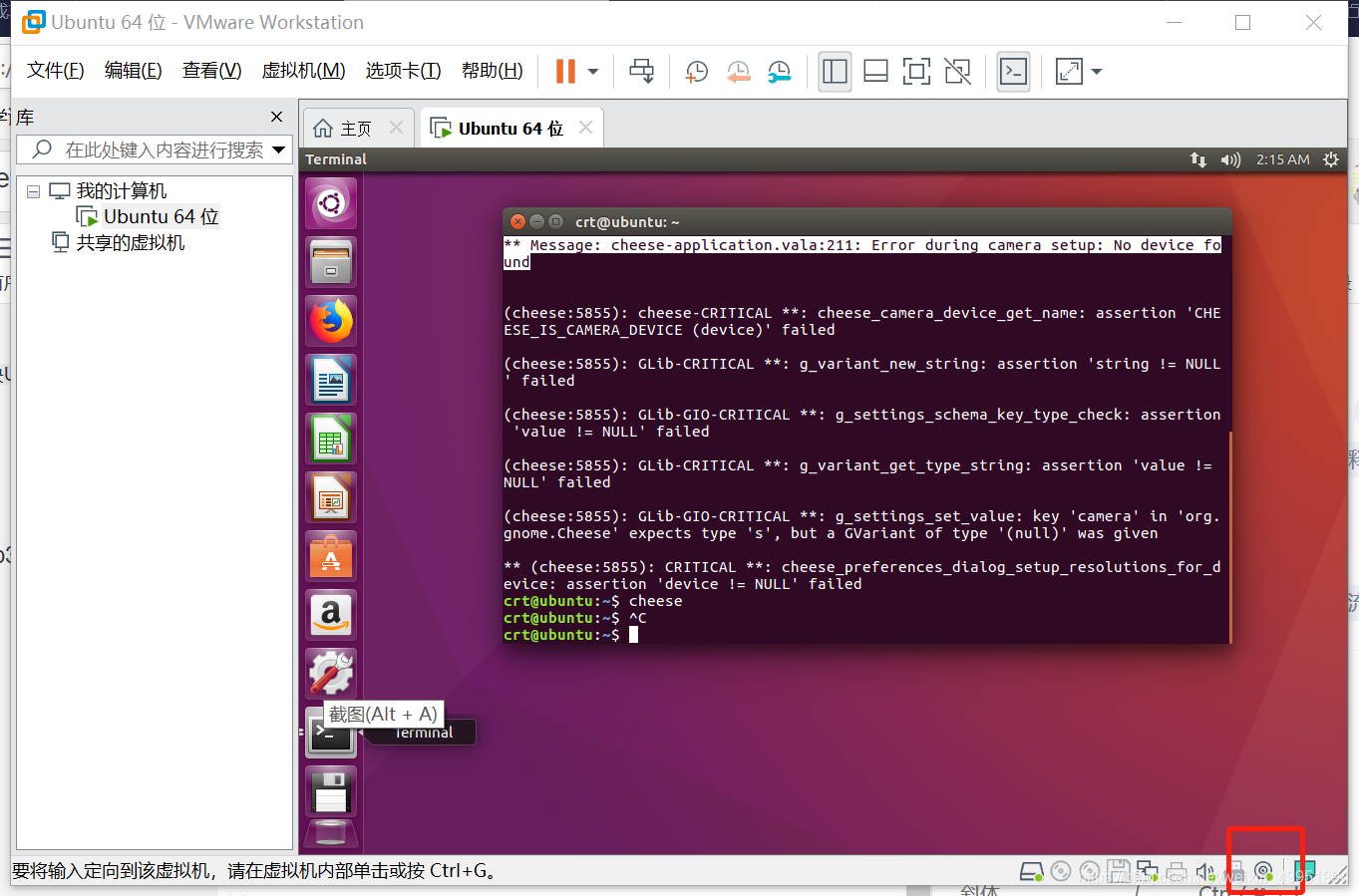Toggle the library panel visibility
1359x896 pixels.
[835, 71]
